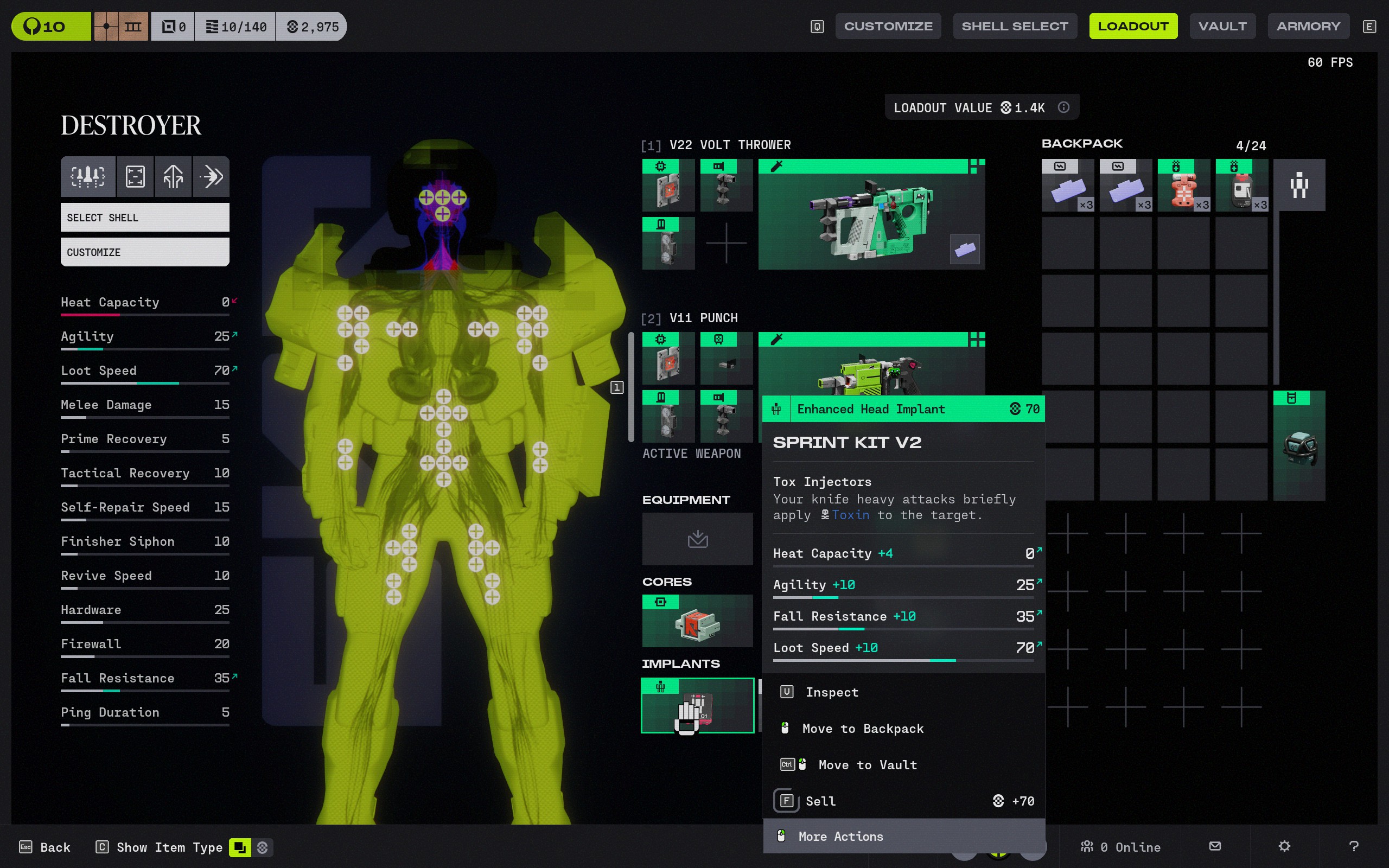This screenshot has width=1389, height=868.
Task: Toggle Show Item Type to icon view
Action: pyautogui.click(x=240, y=847)
